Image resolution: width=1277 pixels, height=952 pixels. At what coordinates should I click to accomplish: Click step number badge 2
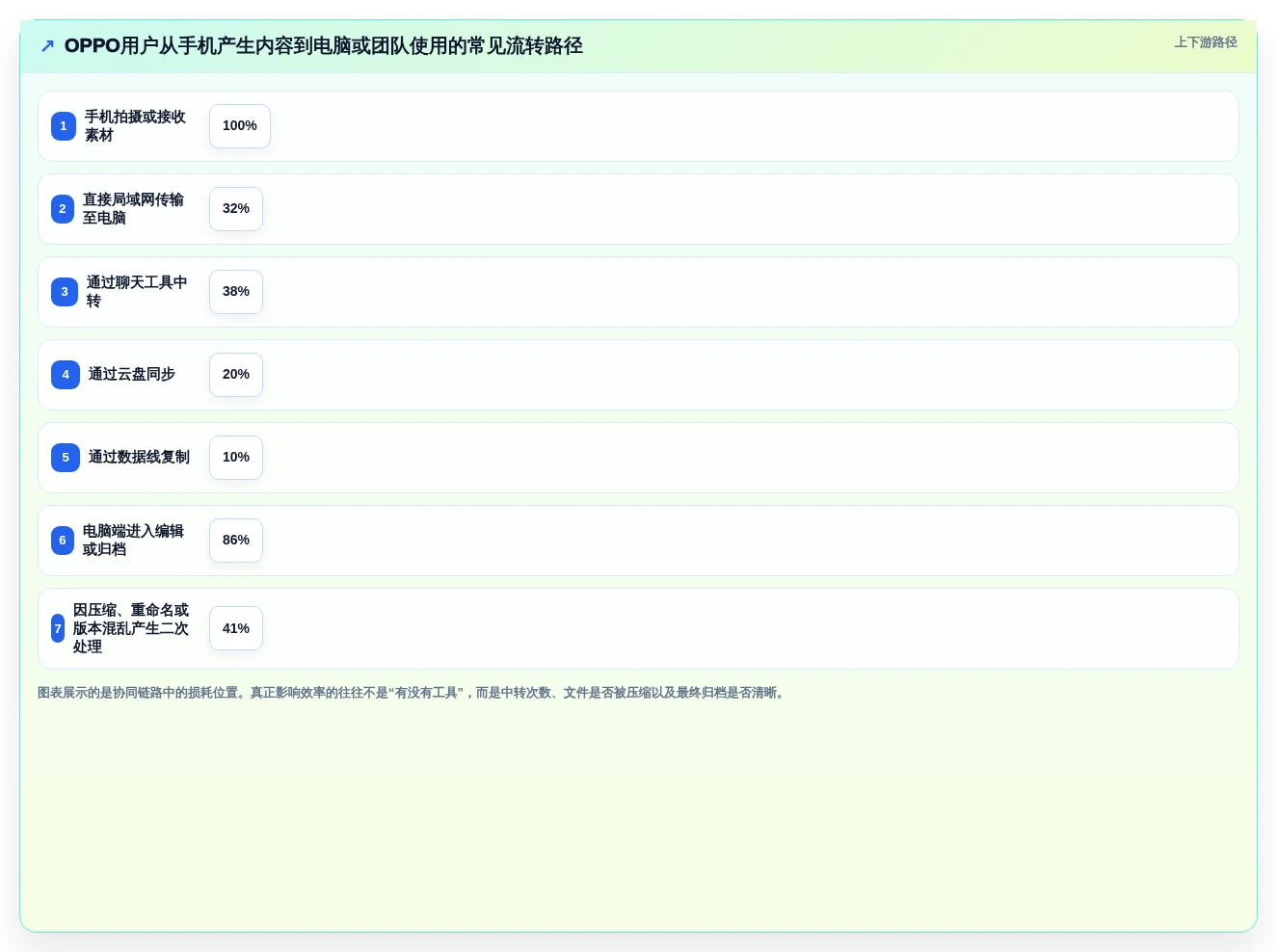click(63, 209)
